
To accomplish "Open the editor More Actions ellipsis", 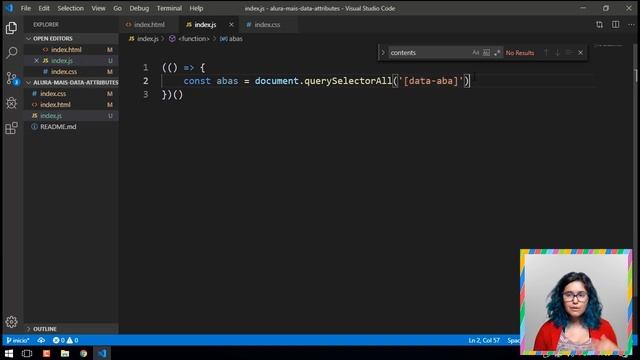I will [x=631, y=24].
